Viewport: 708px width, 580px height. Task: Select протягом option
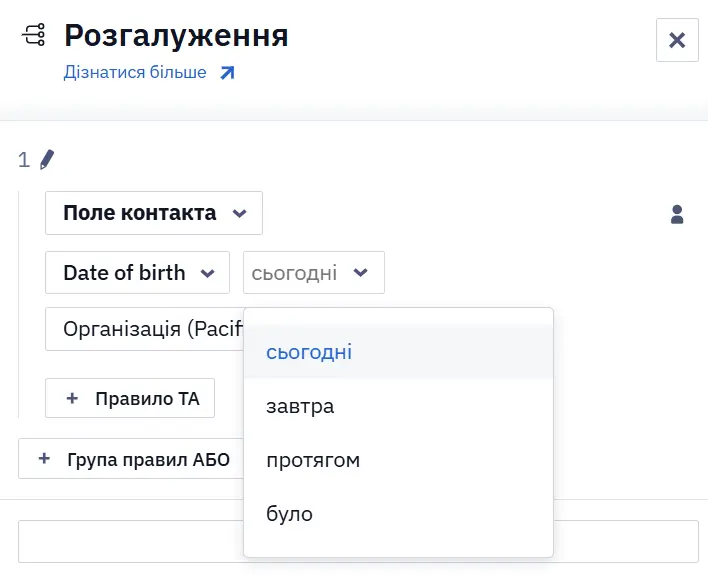point(398,460)
